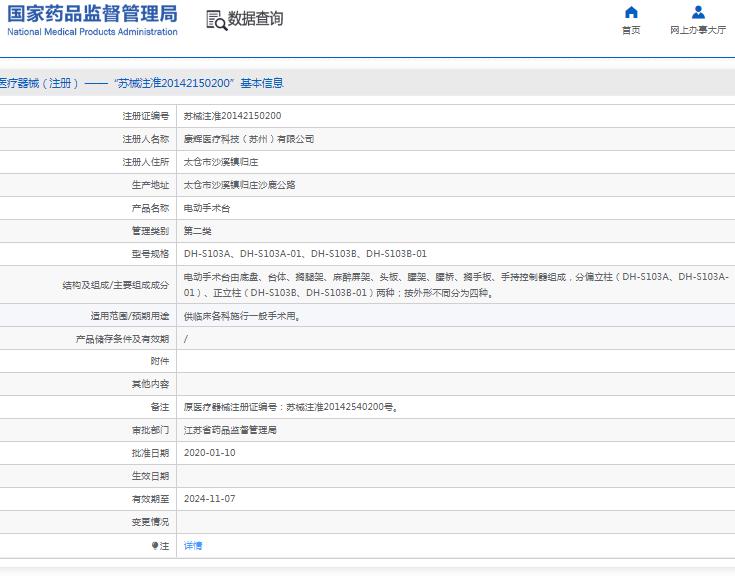Image resolution: width=735 pixels, height=576 pixels.
Task: Open the 网上办事大厅 text label
Action: (698, 30)
